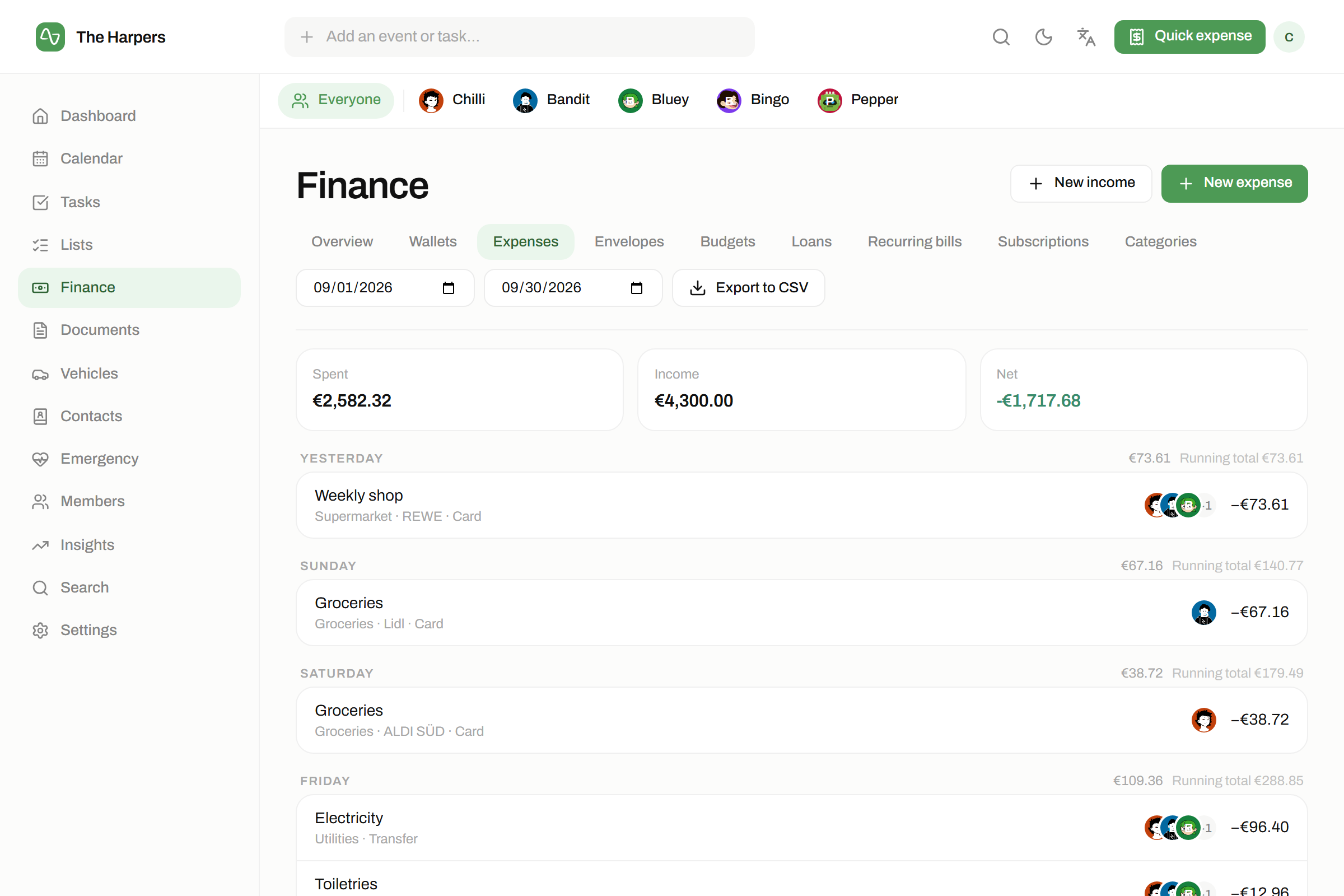Click the Income €4,300.00 card
The width and height of the screenshot is (1344, 896).
[x=801, y=390]
